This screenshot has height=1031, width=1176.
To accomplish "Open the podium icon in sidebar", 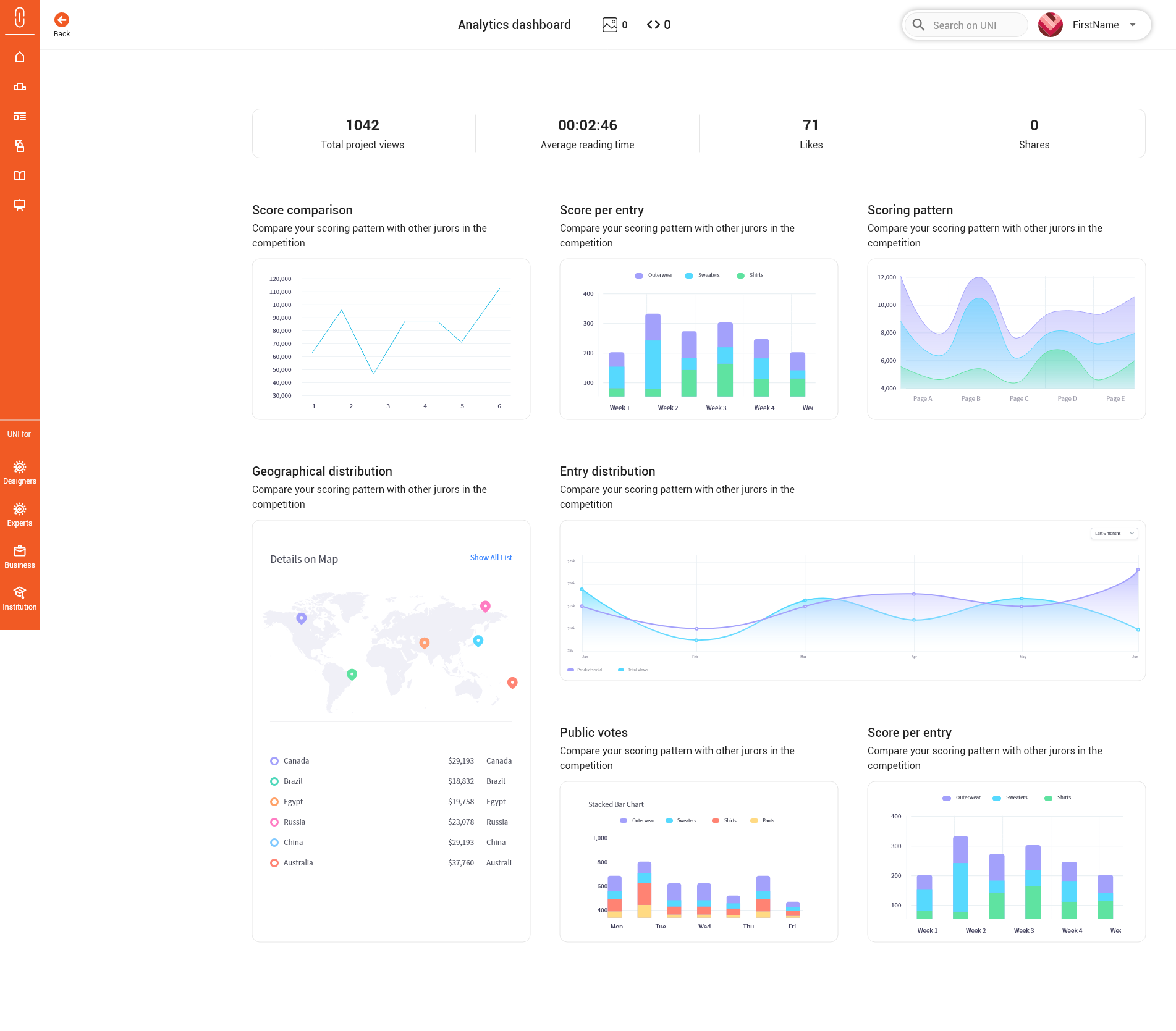I will click(20, 86).
